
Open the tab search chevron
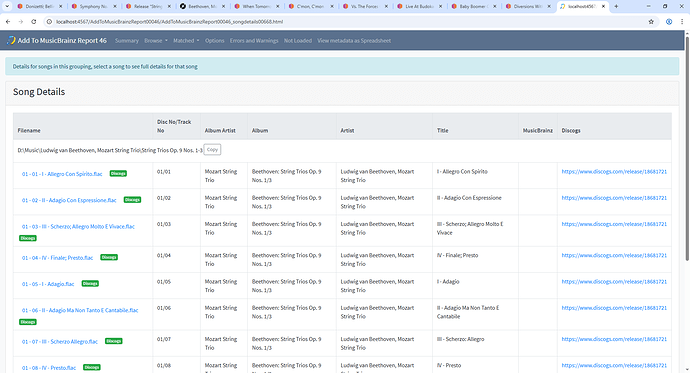point(7,6)
